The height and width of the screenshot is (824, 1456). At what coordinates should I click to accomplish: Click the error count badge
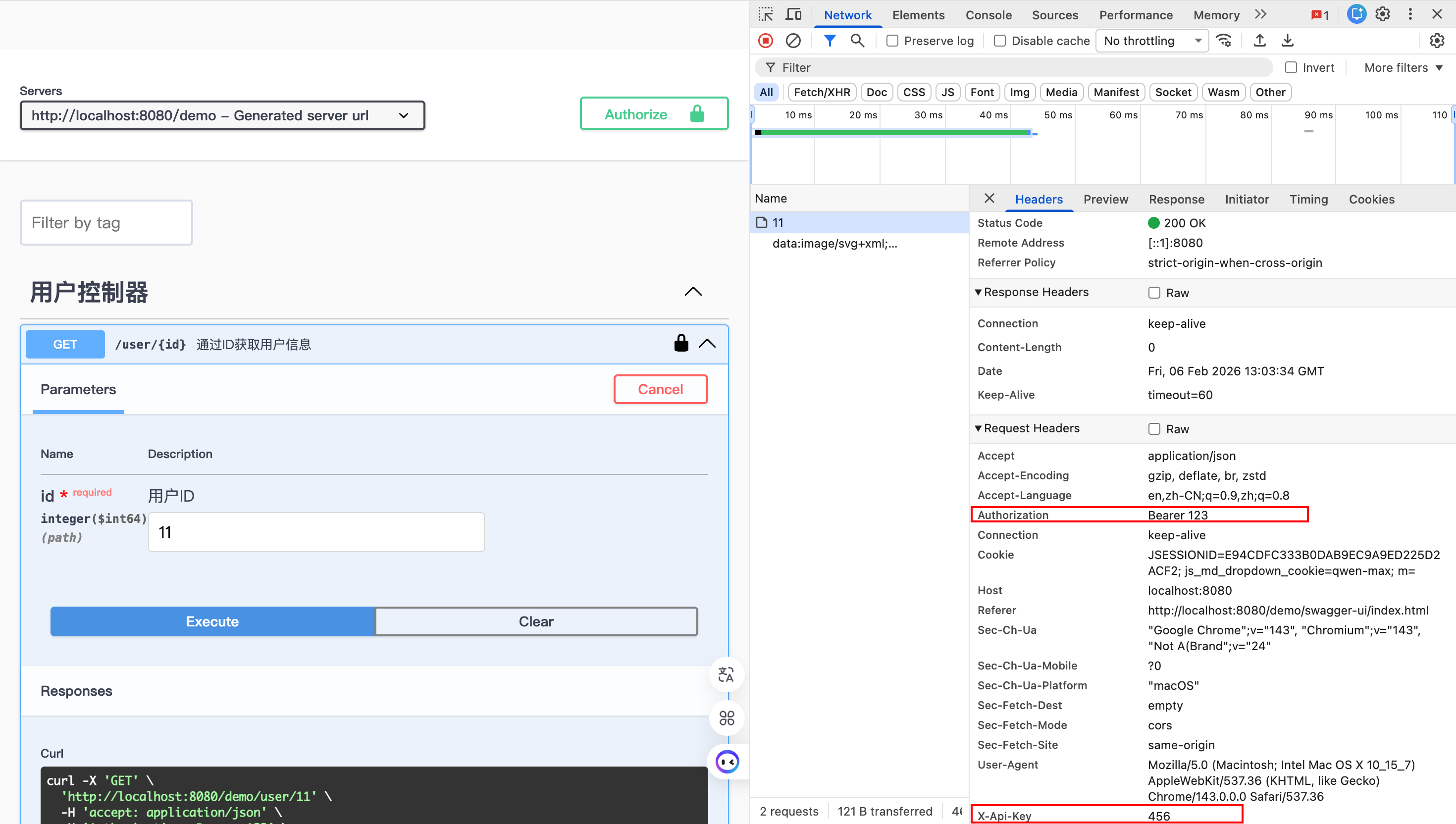pos(1320,15)
